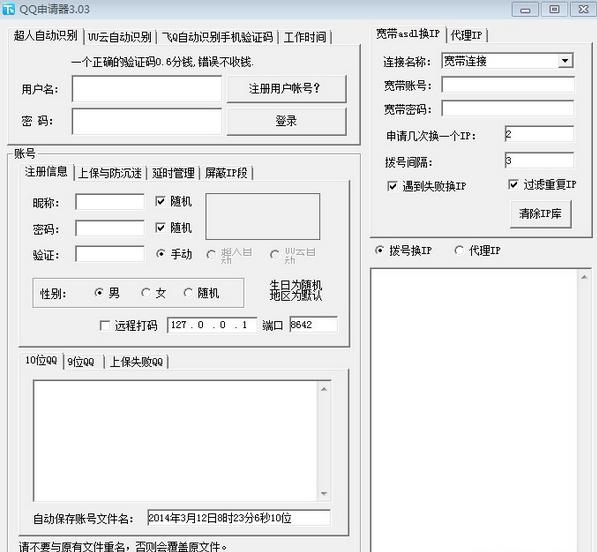
Task: Focus the 用户名 input field
Action: [x=147, y=89]
